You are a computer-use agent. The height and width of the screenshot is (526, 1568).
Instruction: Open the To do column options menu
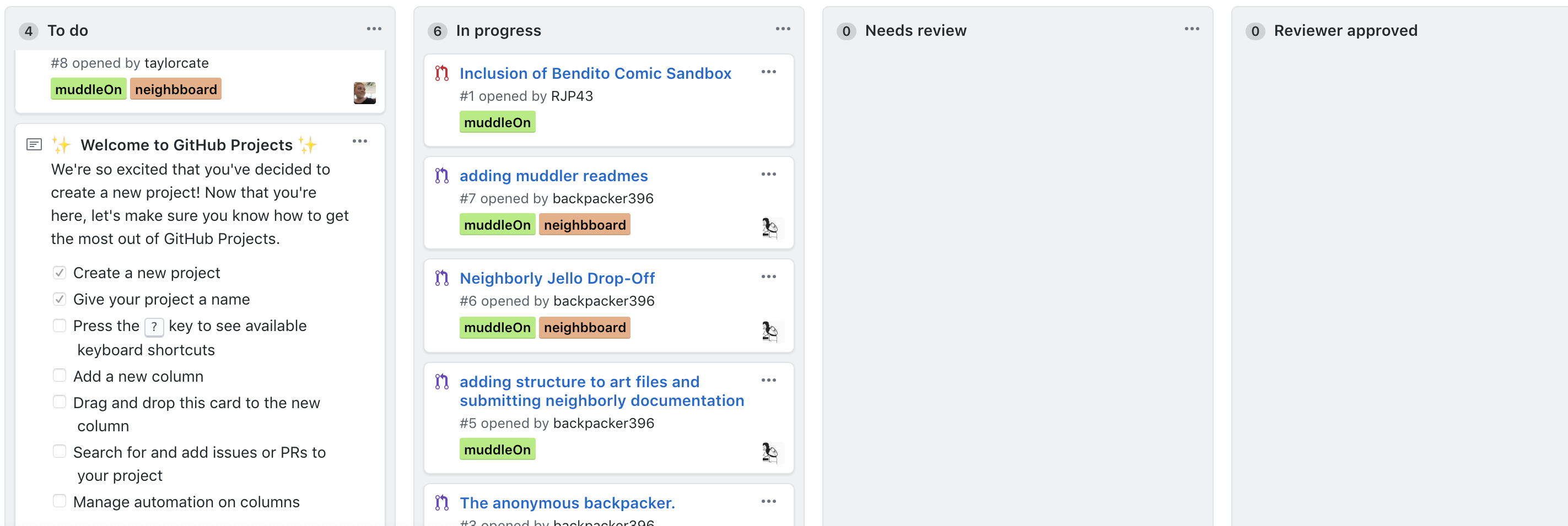coord(374,29)
